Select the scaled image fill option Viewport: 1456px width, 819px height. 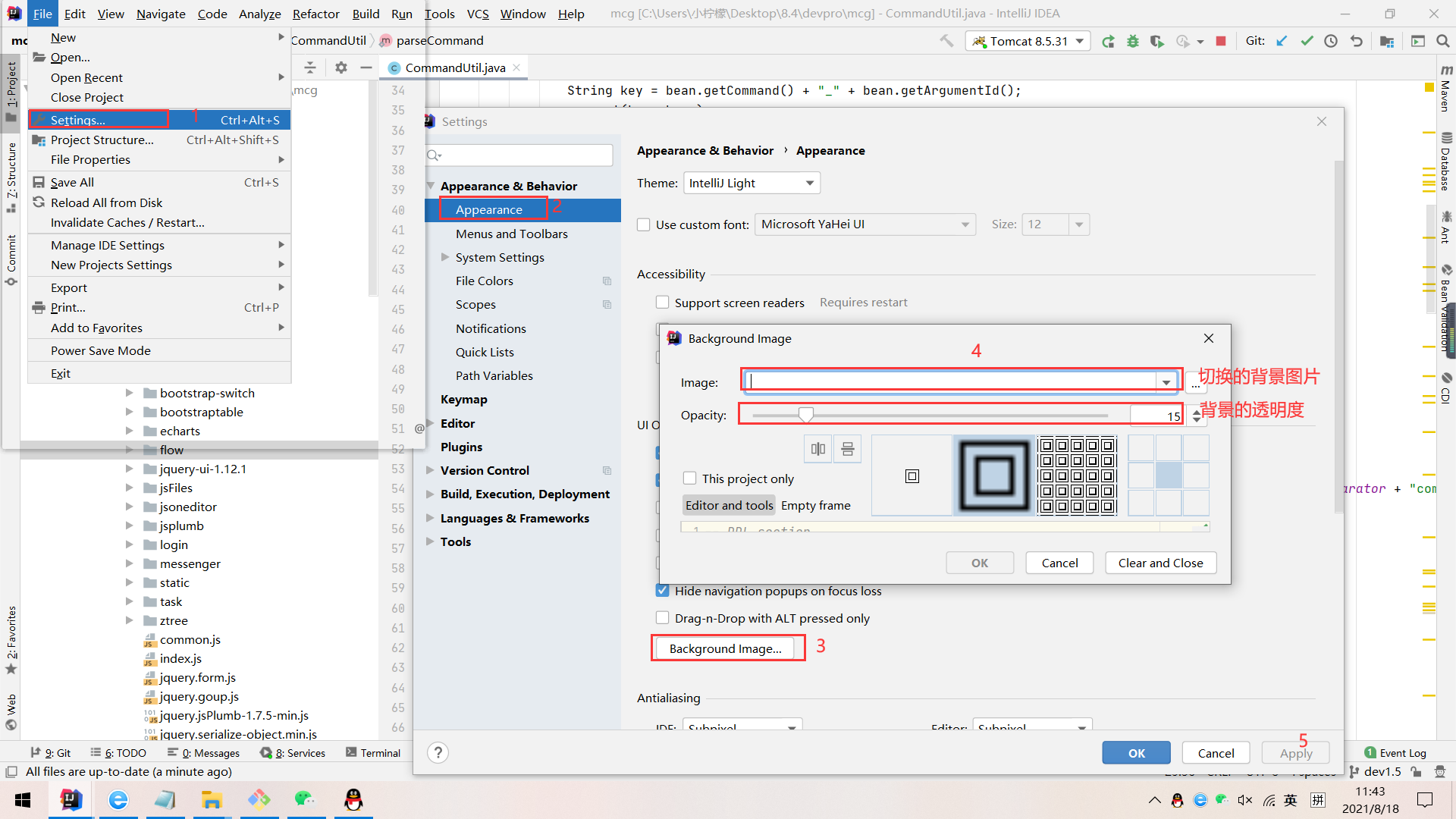(x=993, y=476)
